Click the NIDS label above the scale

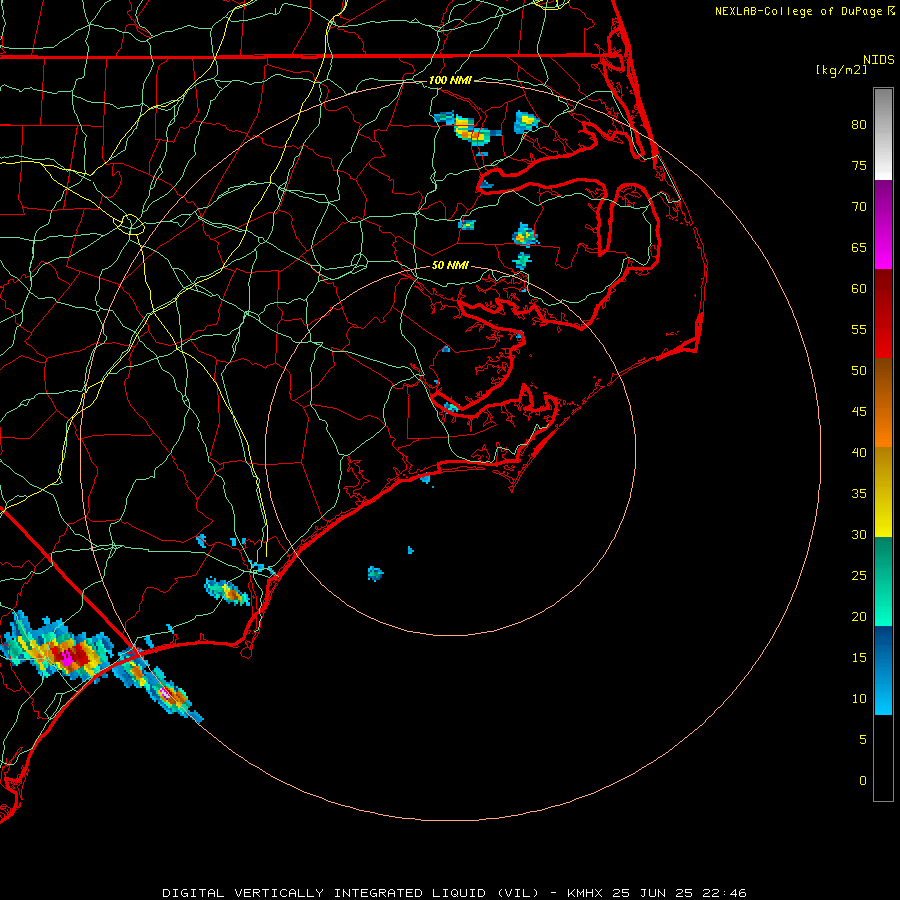tap(879, 59)
